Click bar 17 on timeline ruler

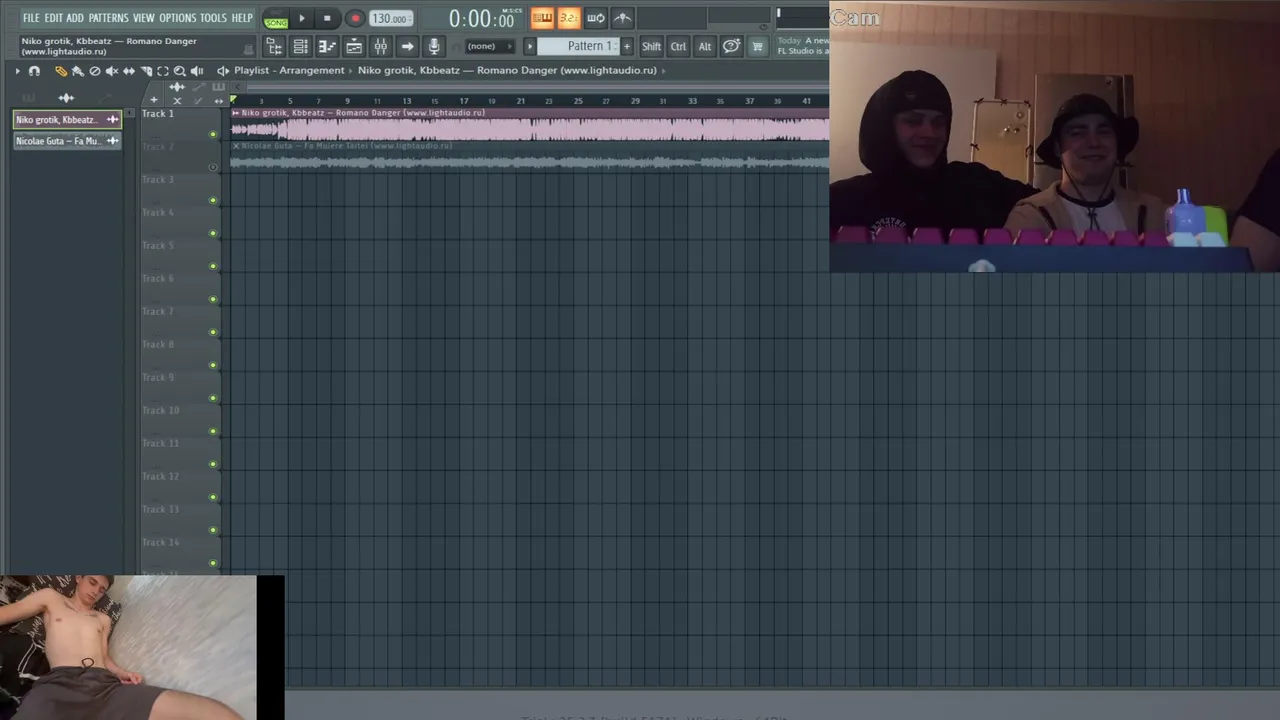click(x=464, y=101)
